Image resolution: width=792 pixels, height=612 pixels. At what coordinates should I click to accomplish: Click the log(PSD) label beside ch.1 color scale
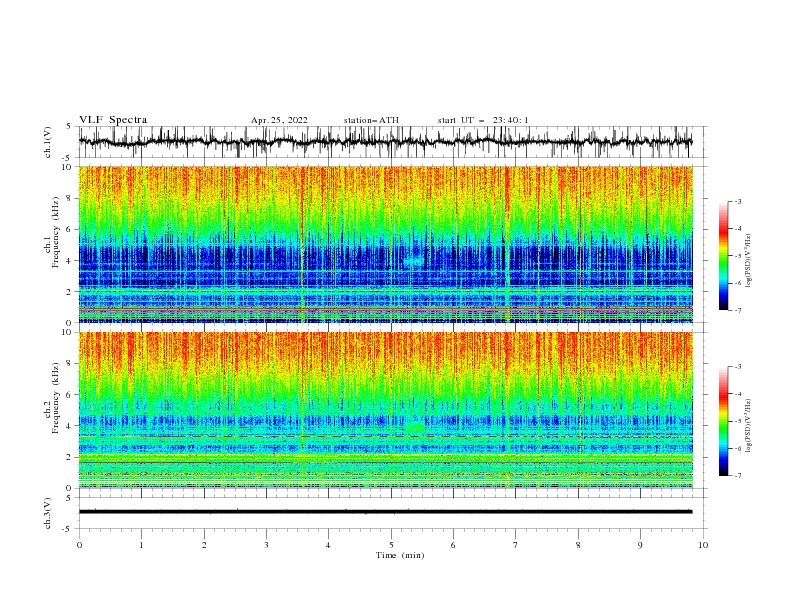pyautogui.click(x=749, y=261)
